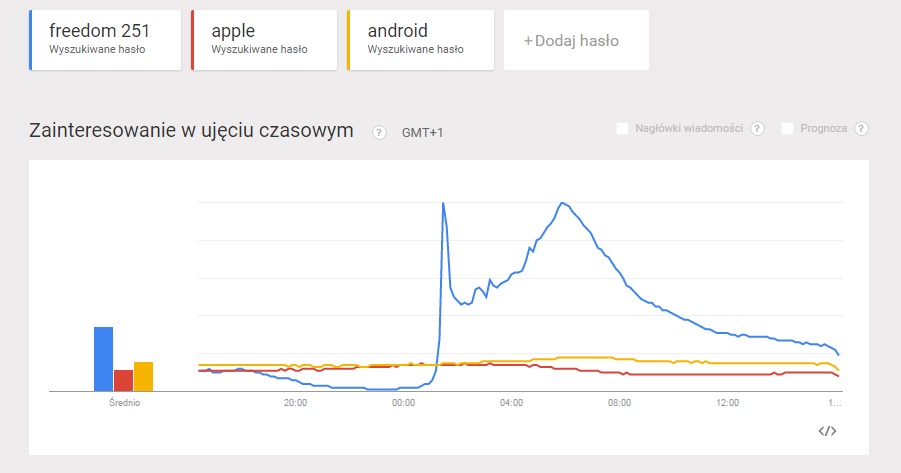Click the blue average bar for freedom 251
The width and height of the screenshot is (901, 473).
pyautogui.click(x=103, y=359)
